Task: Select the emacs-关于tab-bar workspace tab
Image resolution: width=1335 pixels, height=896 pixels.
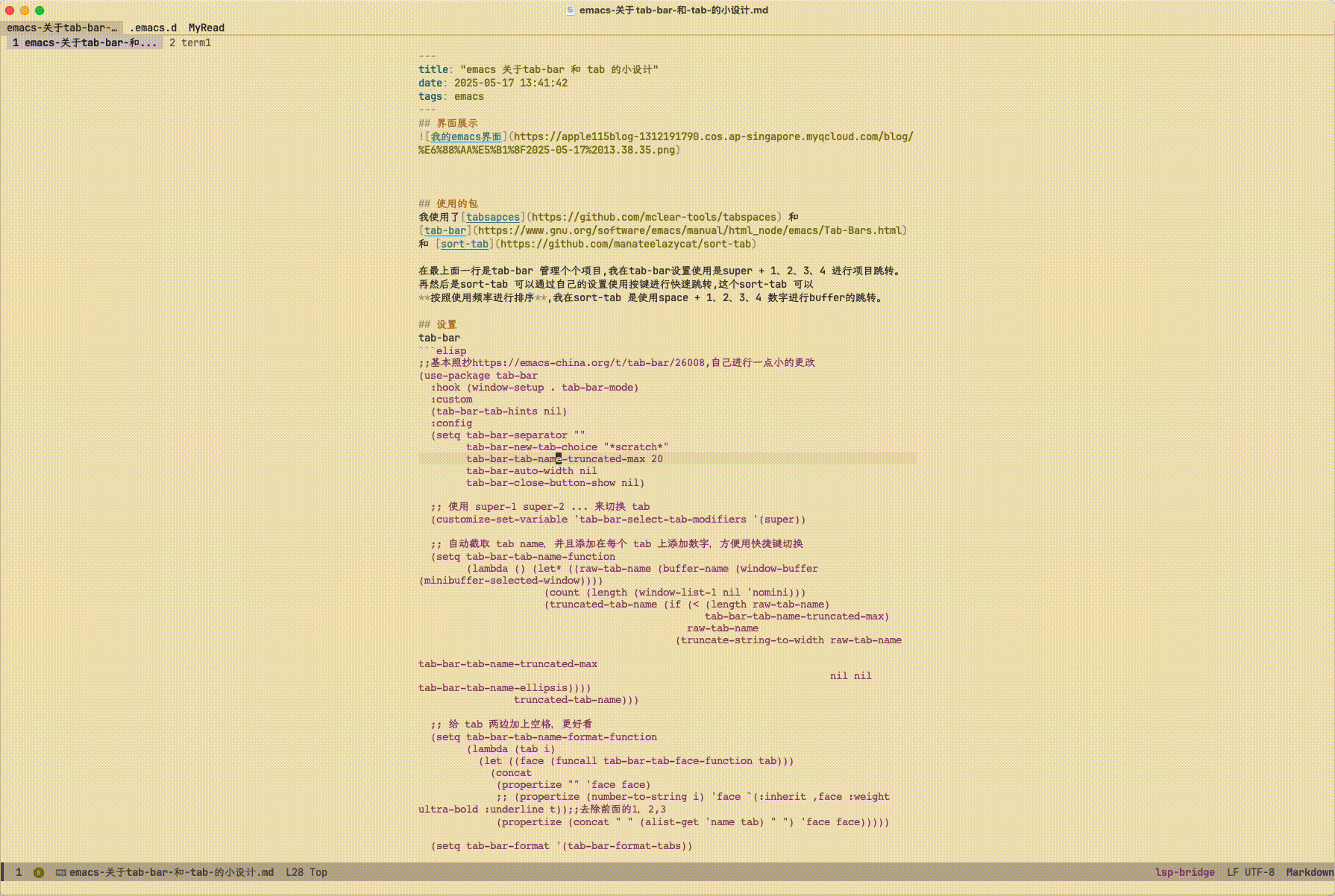Action: pos(62,28)
